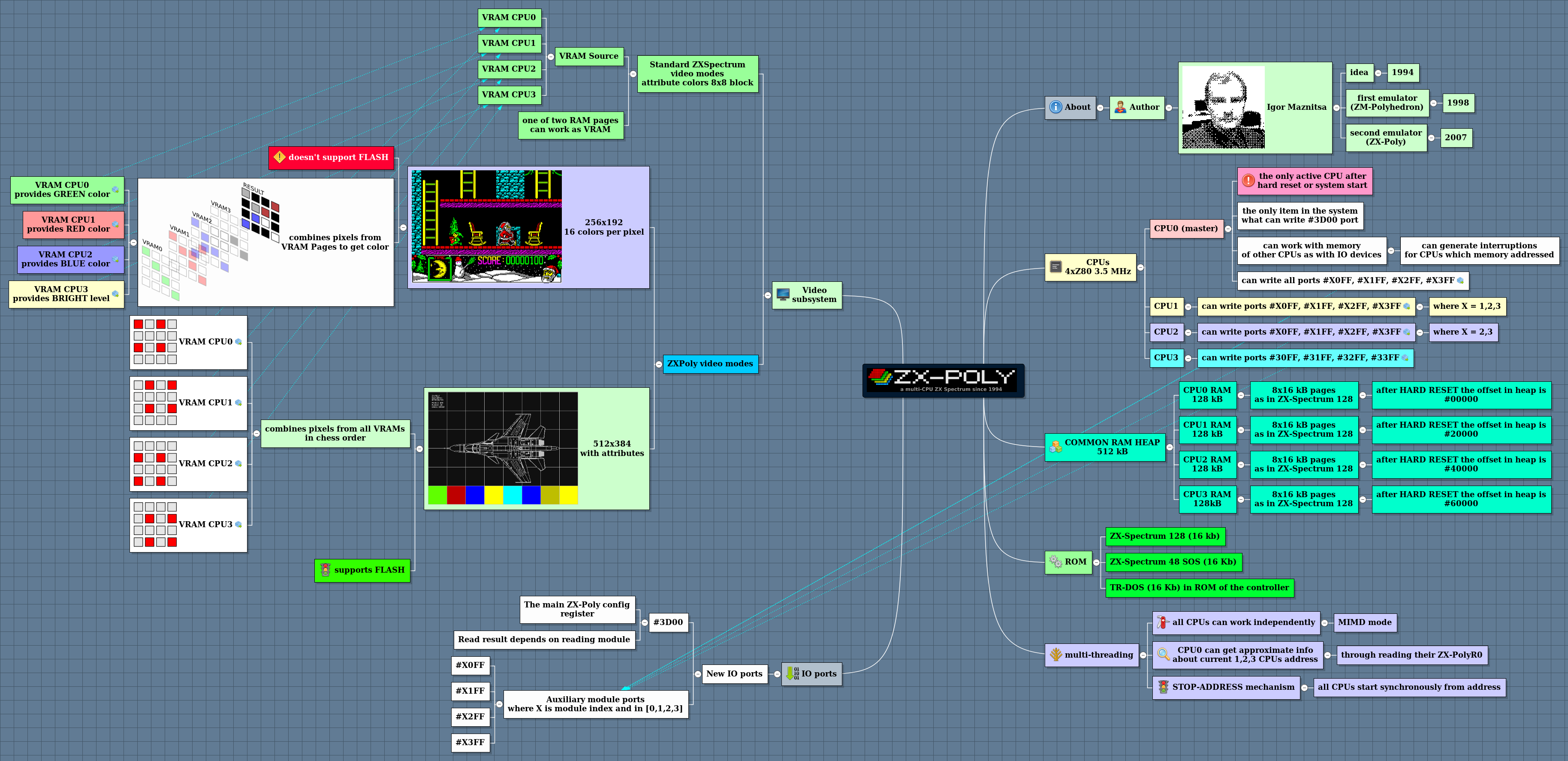Screen dimensions: 1568x761
Task: Collapse the COMMON RAM HEAP branch
Action: pyautogui.click(x=1169, y=447)
